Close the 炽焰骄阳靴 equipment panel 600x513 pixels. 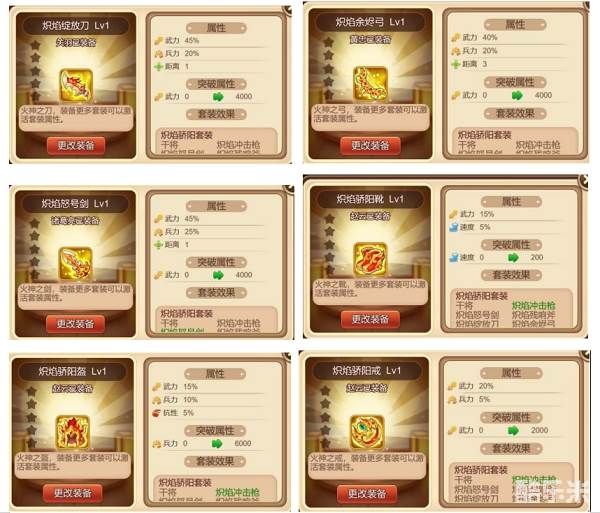[585, 180]
